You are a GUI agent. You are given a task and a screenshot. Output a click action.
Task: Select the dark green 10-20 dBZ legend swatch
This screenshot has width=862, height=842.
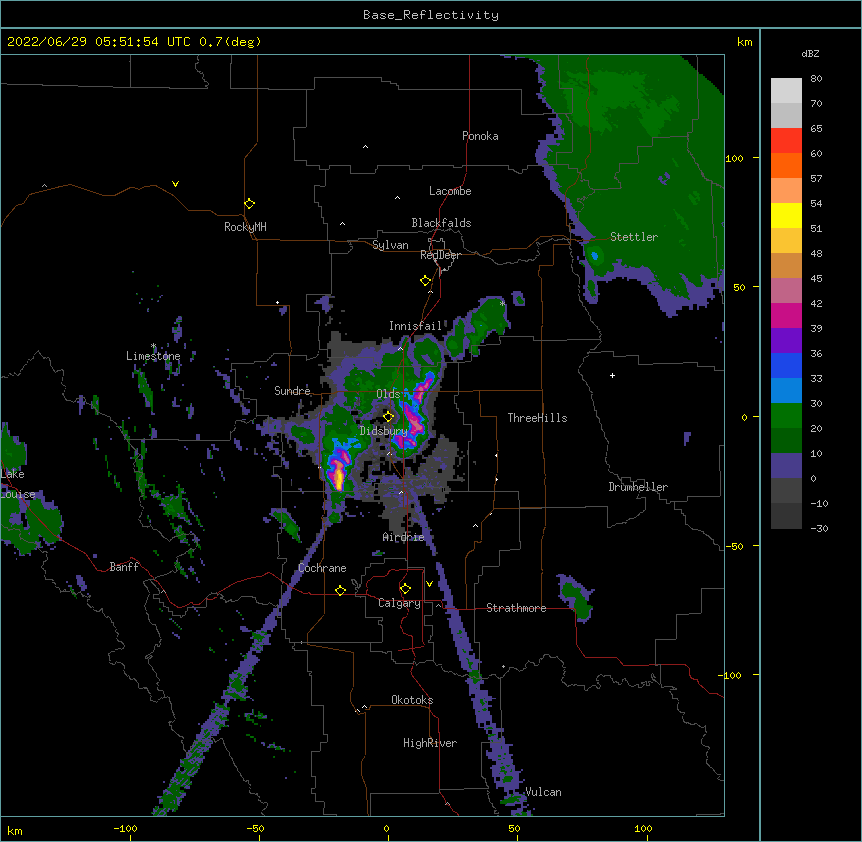coord(786,440)
